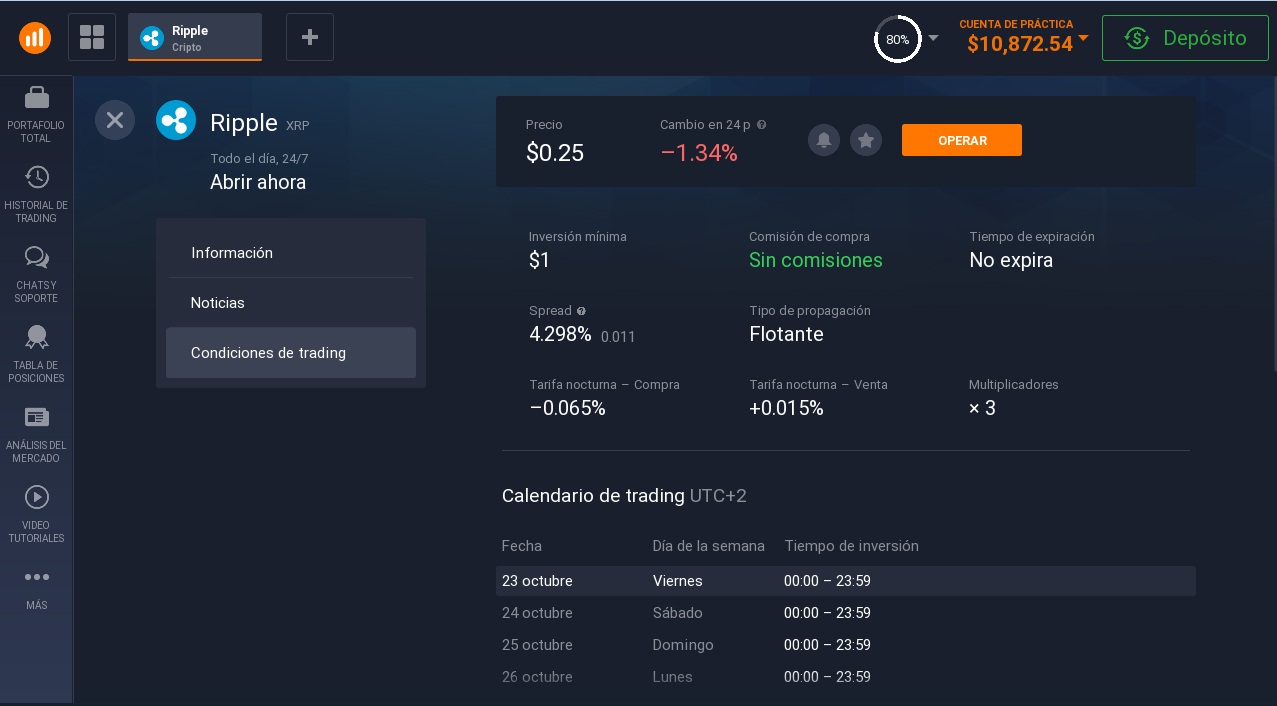The height and width of the screenshot is (706, 1277).
Task: Select the Noticias menu item
Action: point(291,303)
